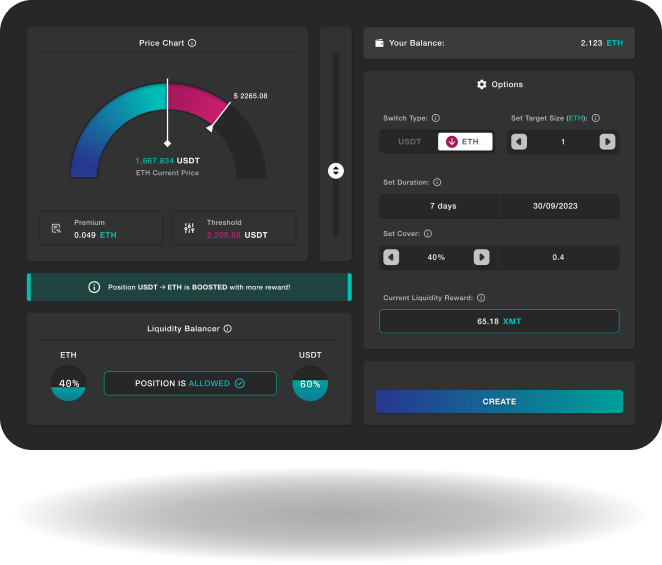The image size is (662, 565).
Task: Click info icon beside Set Duration
Action: 437,183
